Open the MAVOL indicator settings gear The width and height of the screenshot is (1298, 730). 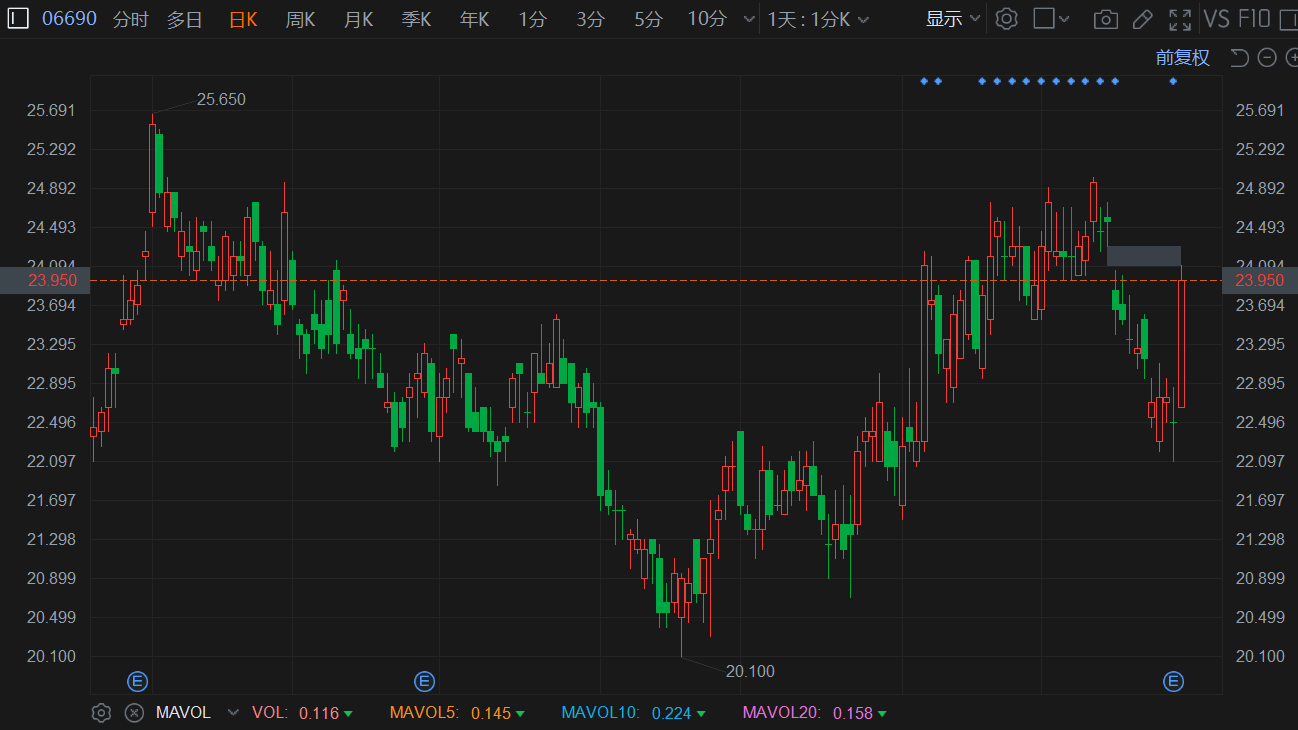pos(101,713)
